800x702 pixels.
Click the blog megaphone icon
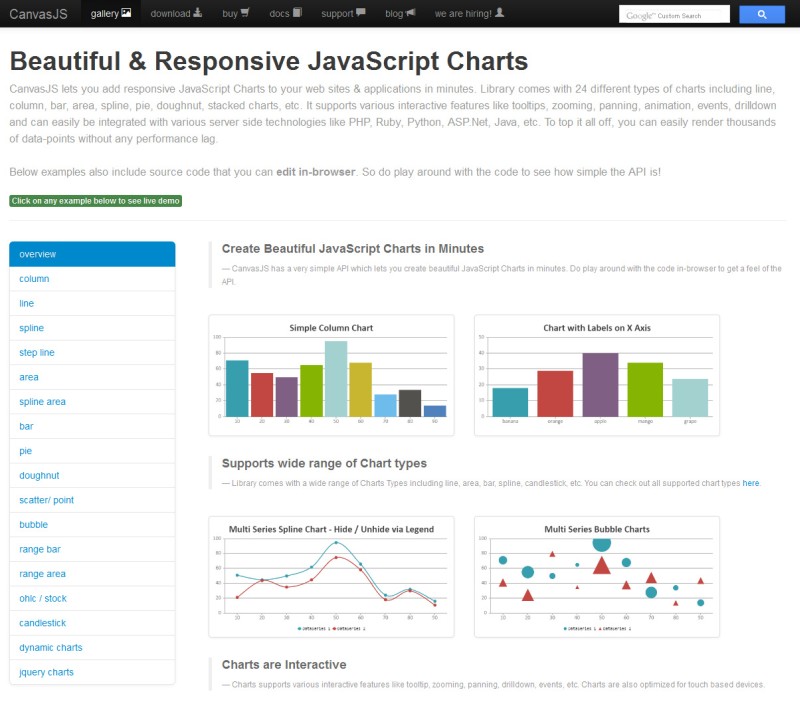click(x=410, y=12)
